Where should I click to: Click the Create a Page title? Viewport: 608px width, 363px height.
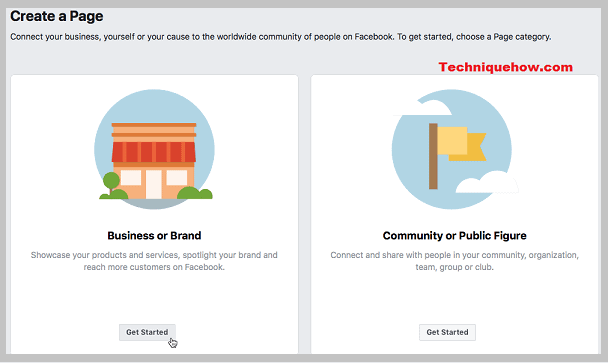click(57, 16)
